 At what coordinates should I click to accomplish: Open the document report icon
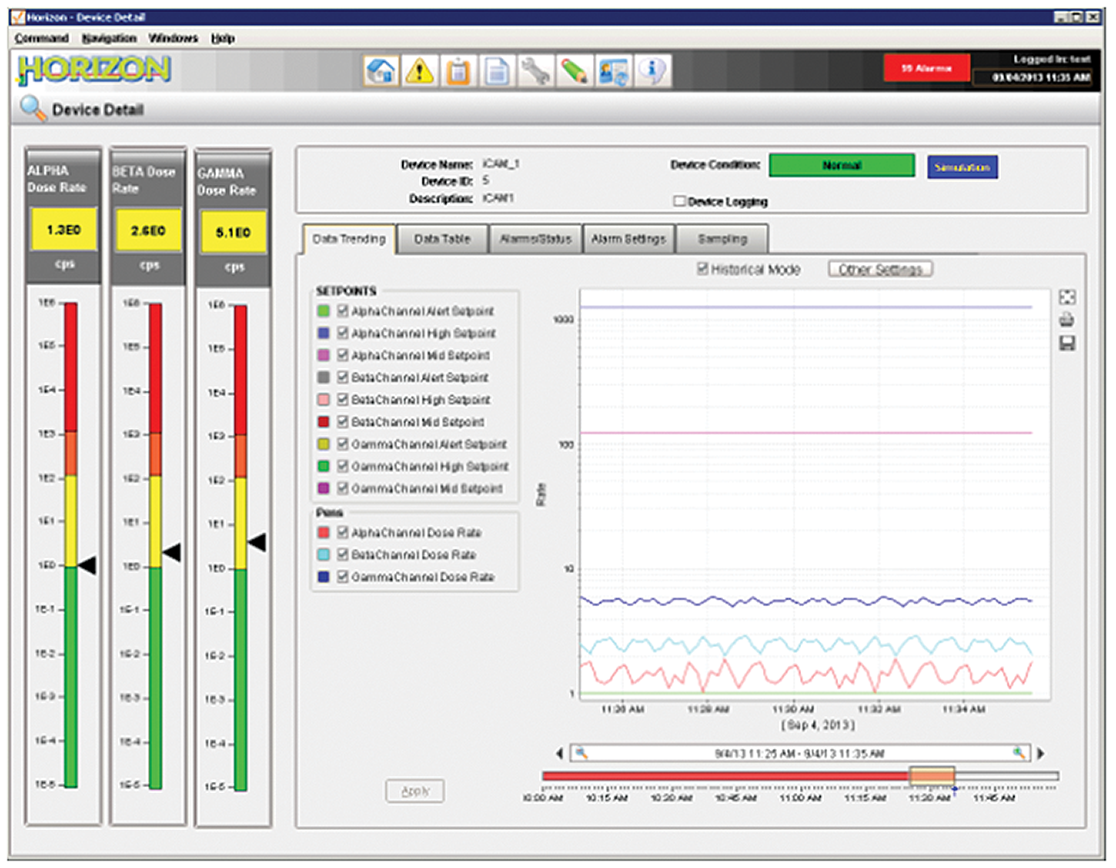pos(496,70)
